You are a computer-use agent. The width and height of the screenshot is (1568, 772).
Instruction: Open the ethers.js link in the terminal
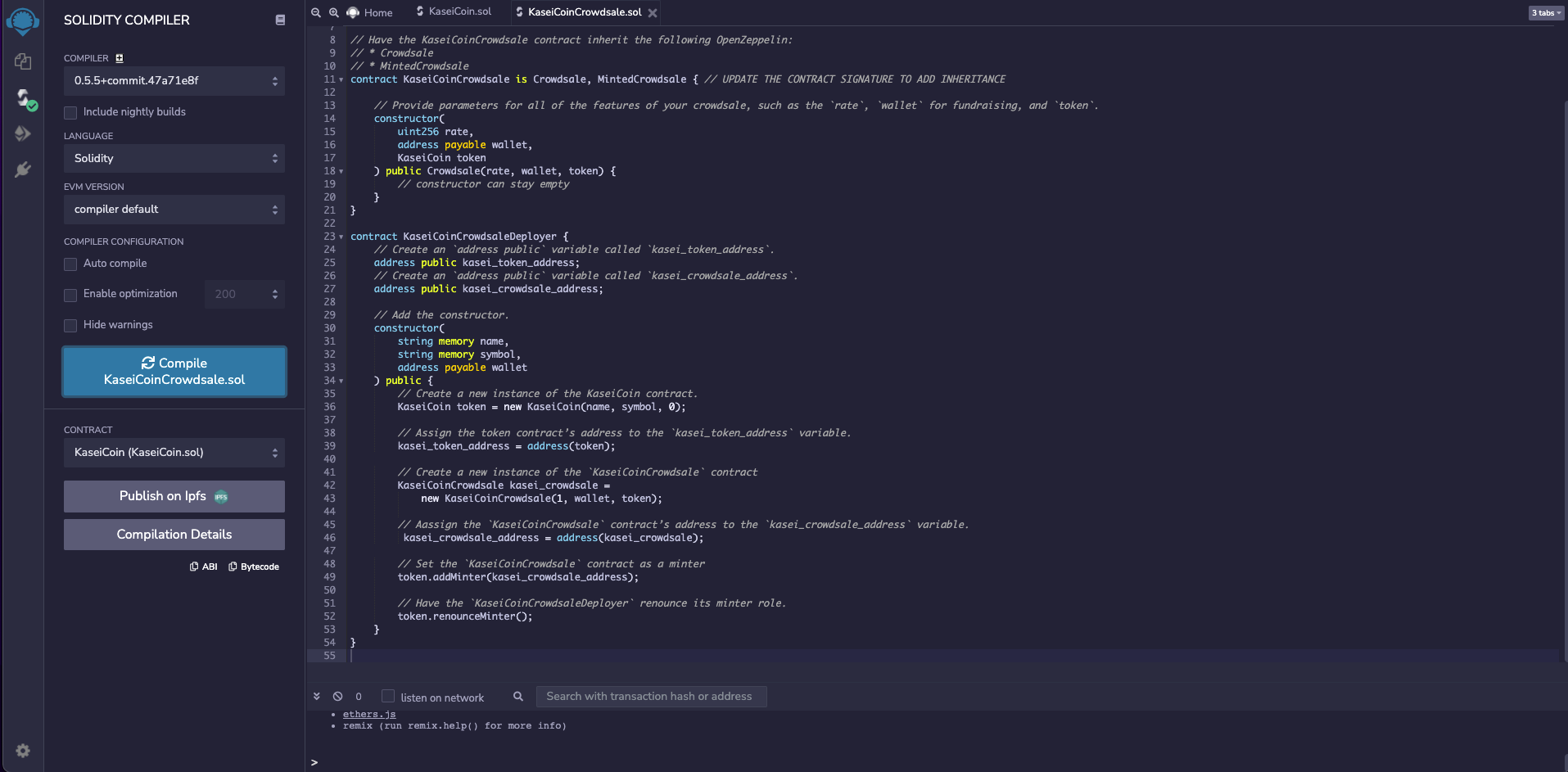pyautogui.click(x=368, y=713)
